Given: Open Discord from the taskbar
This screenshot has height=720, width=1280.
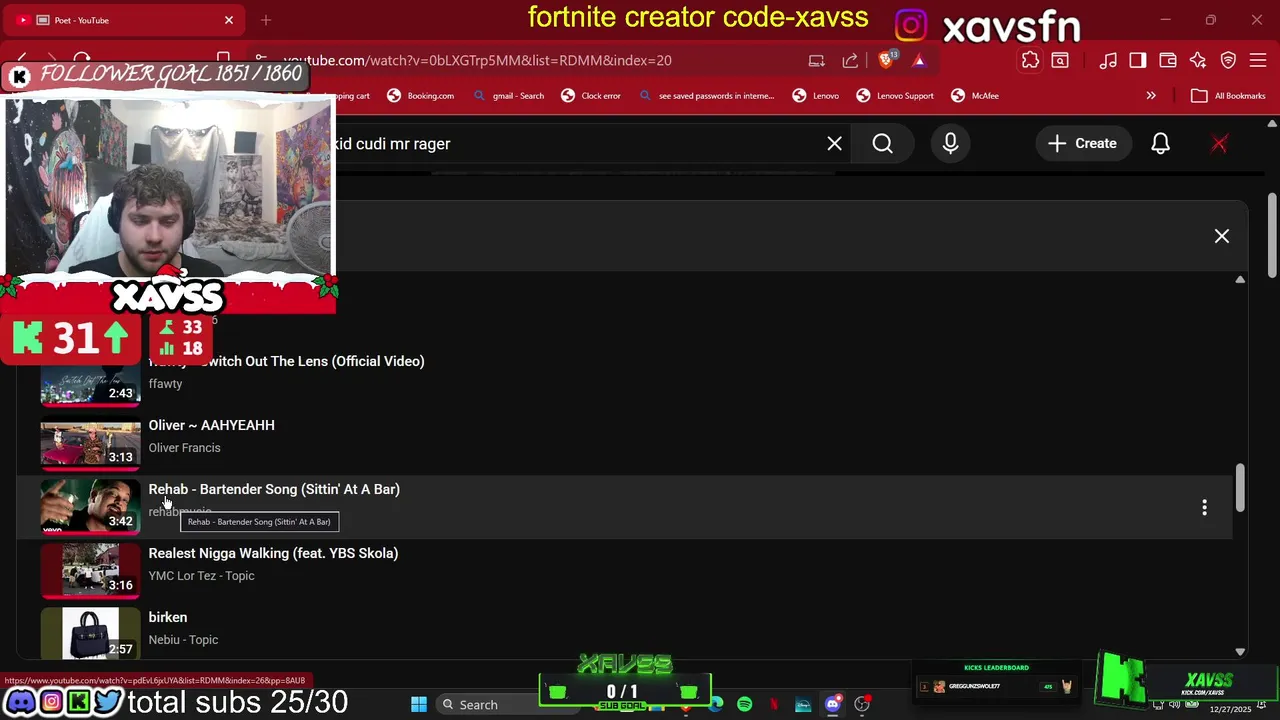Looking at the screenshot, I should [x=832, y=705].
